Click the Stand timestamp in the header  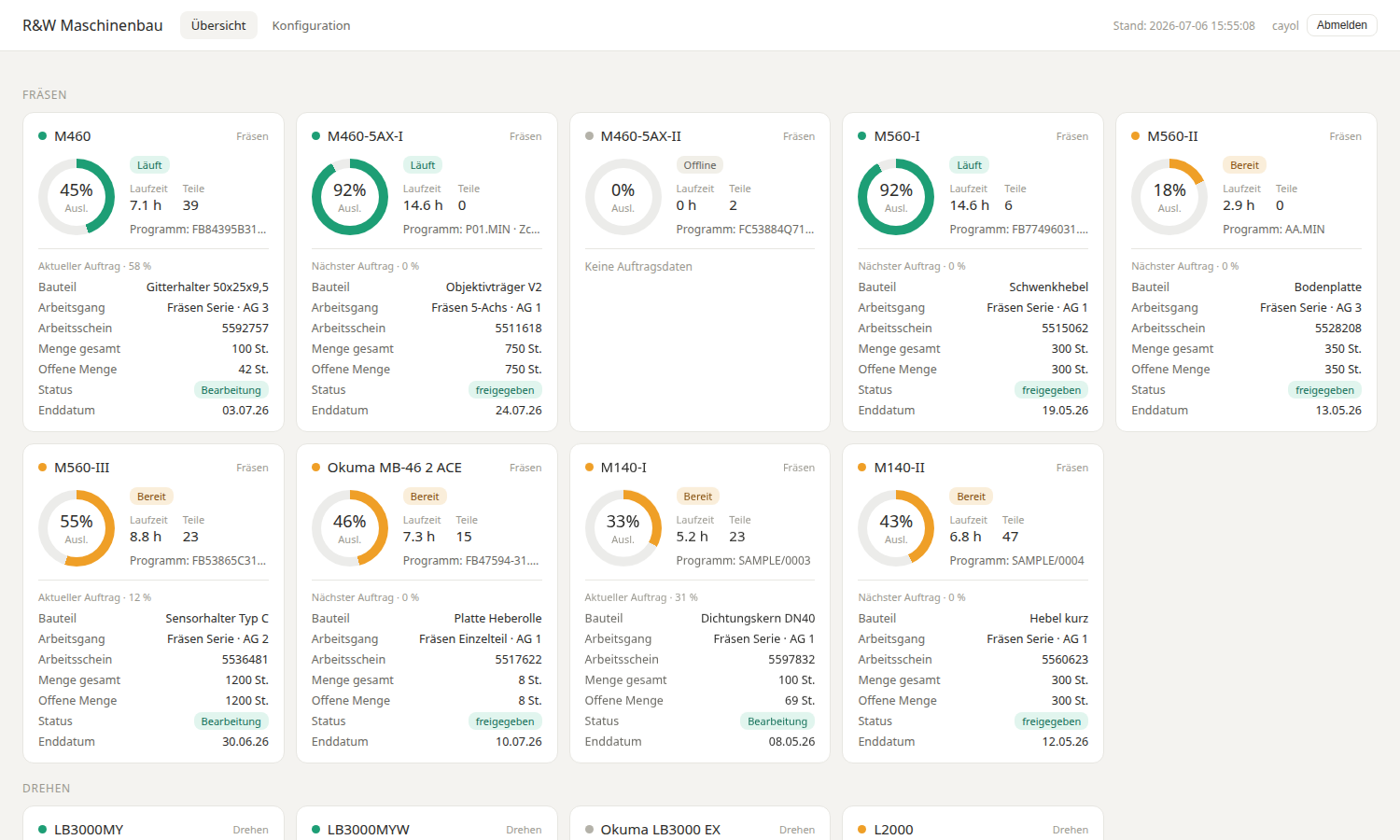[1183, 26]
